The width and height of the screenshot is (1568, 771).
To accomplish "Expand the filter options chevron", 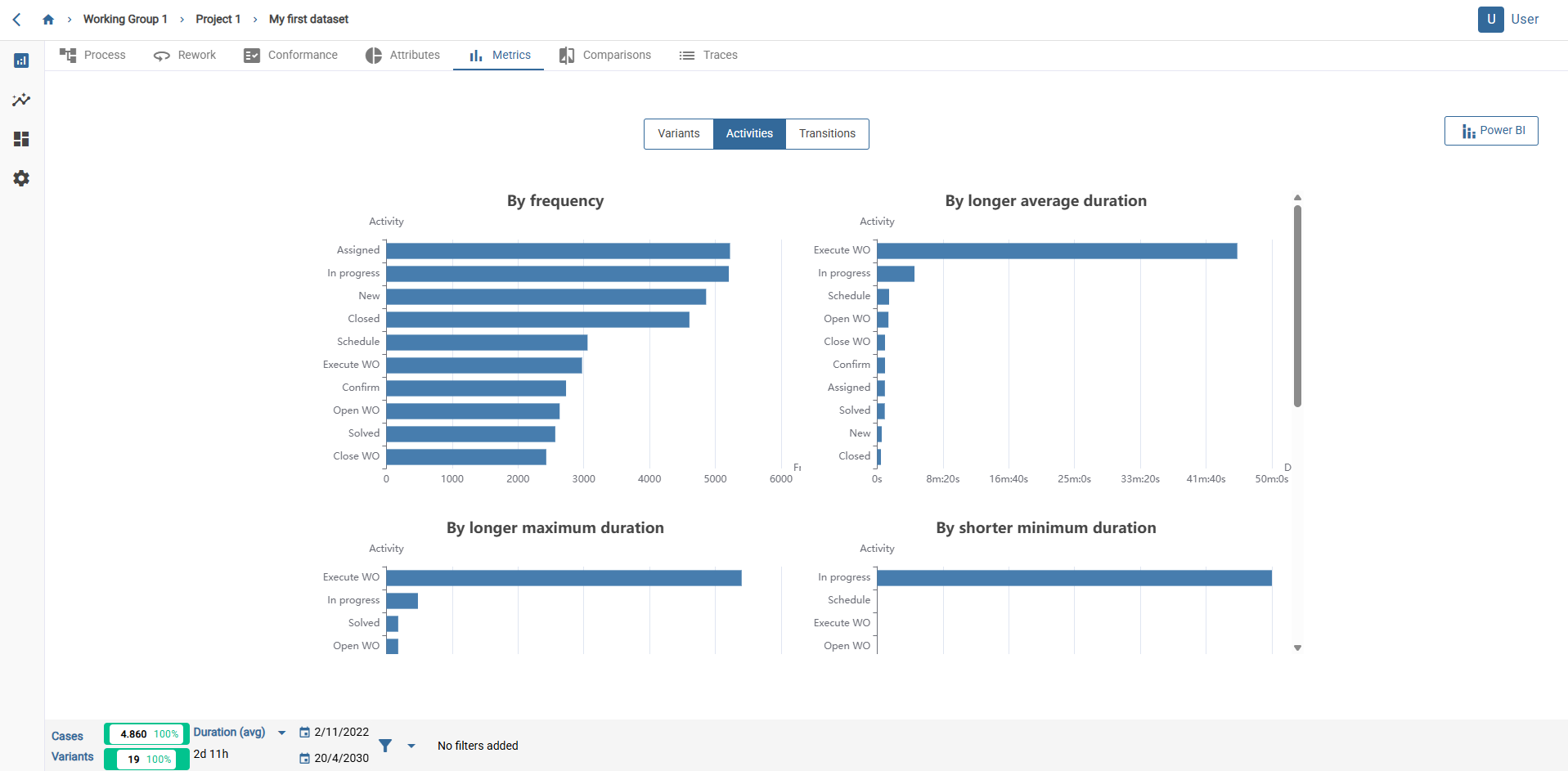I will click(411, 746).
